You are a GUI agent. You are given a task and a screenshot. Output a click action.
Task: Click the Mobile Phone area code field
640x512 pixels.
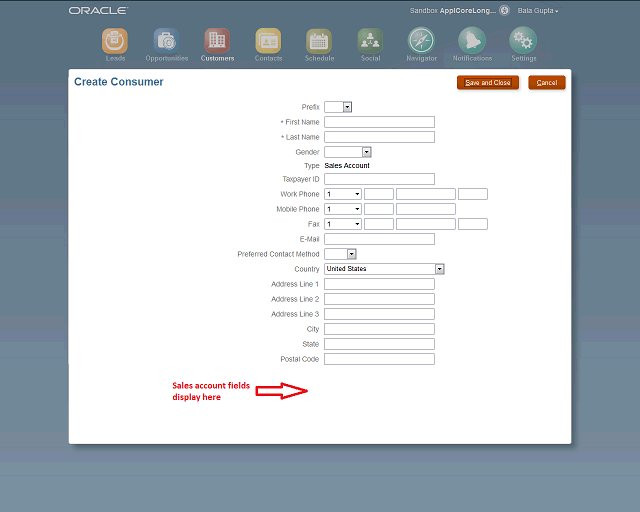click(379, 209)
